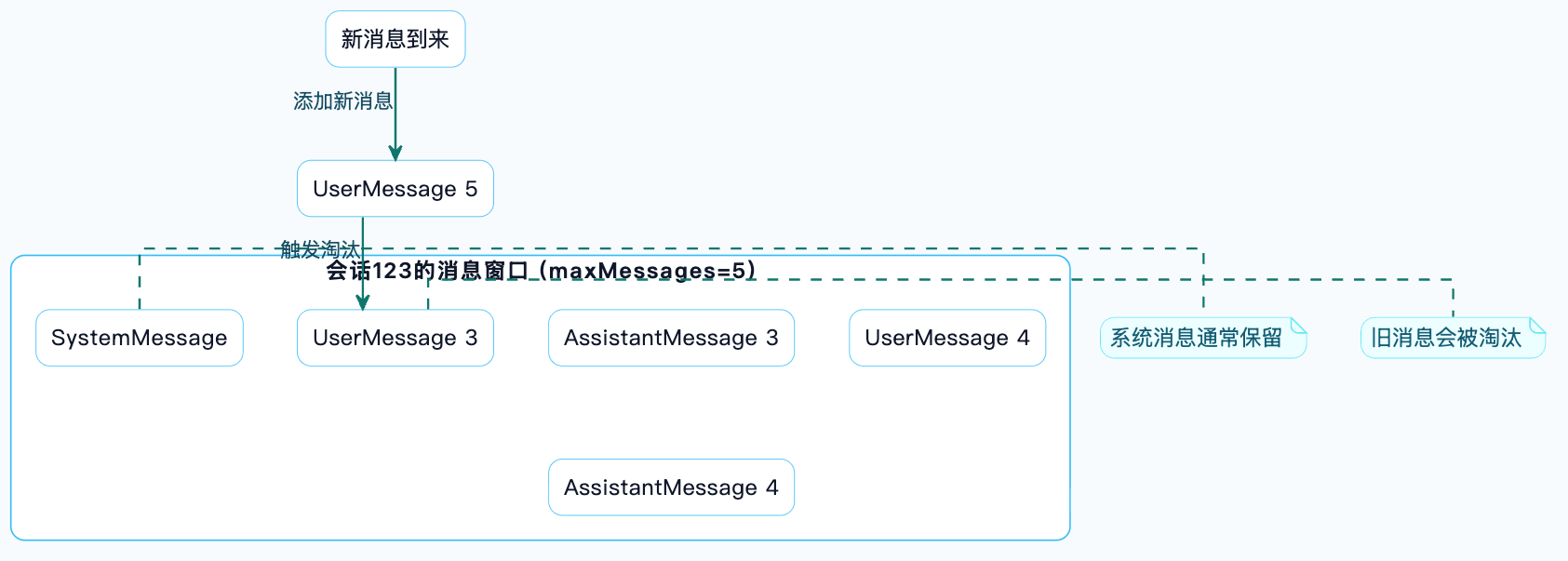Click the AssistantMessage 4 node

coord(671,488)
